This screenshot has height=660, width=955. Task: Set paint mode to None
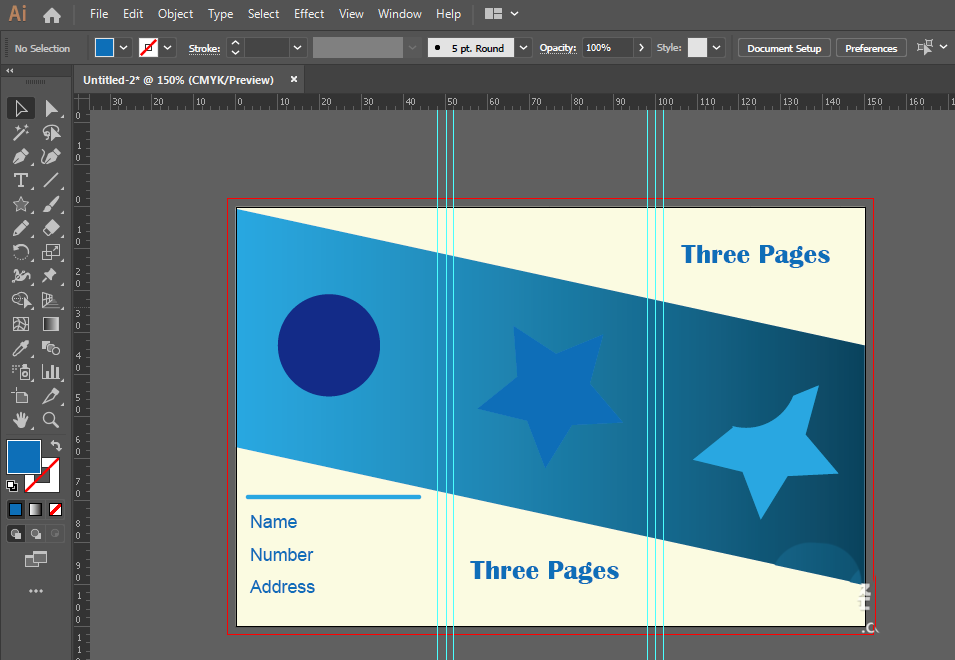pyautogui.click(x=56, y=509)
